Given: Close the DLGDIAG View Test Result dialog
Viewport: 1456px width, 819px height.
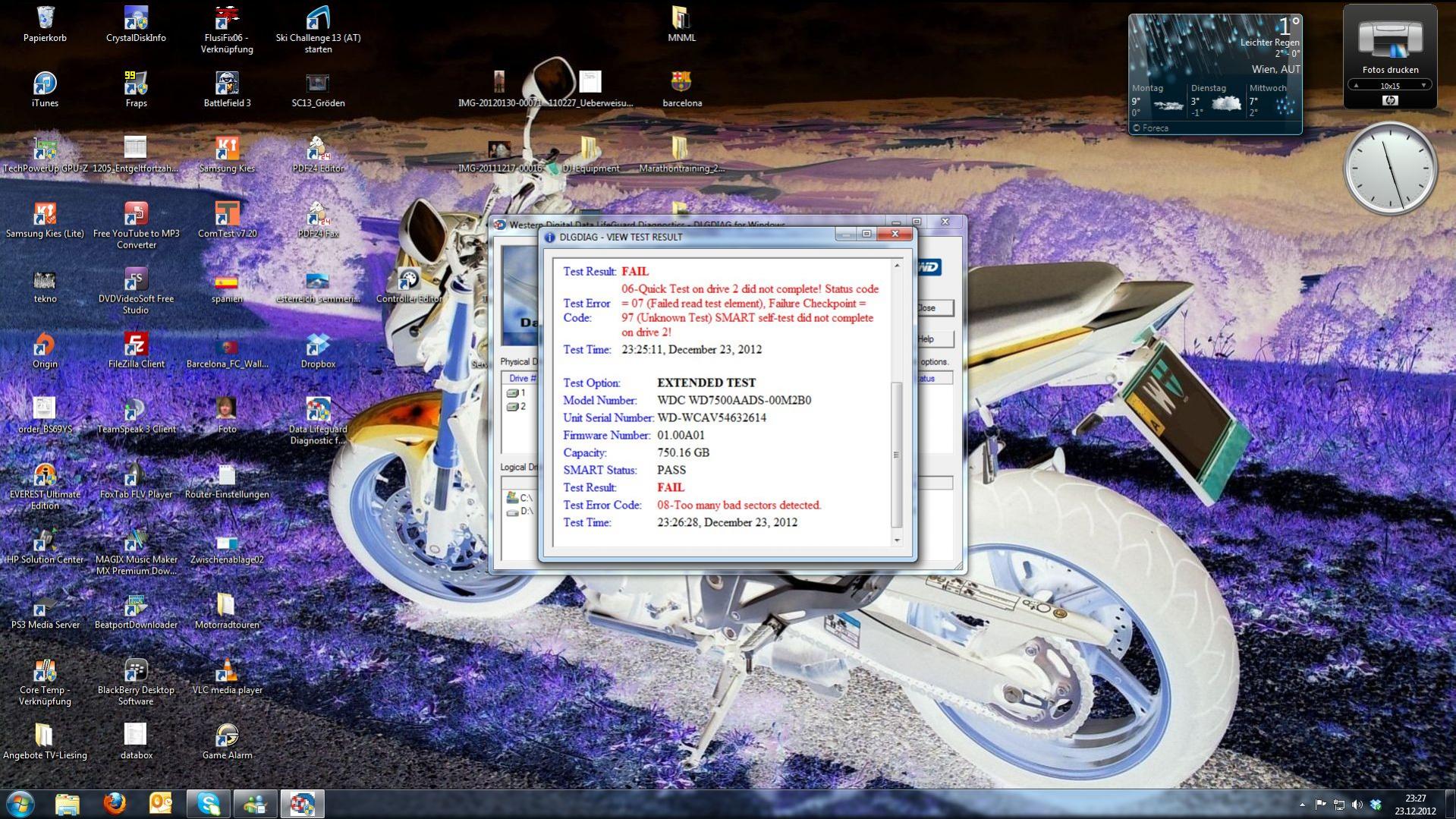Looking at the screenshot, I should tap(895, 234).
